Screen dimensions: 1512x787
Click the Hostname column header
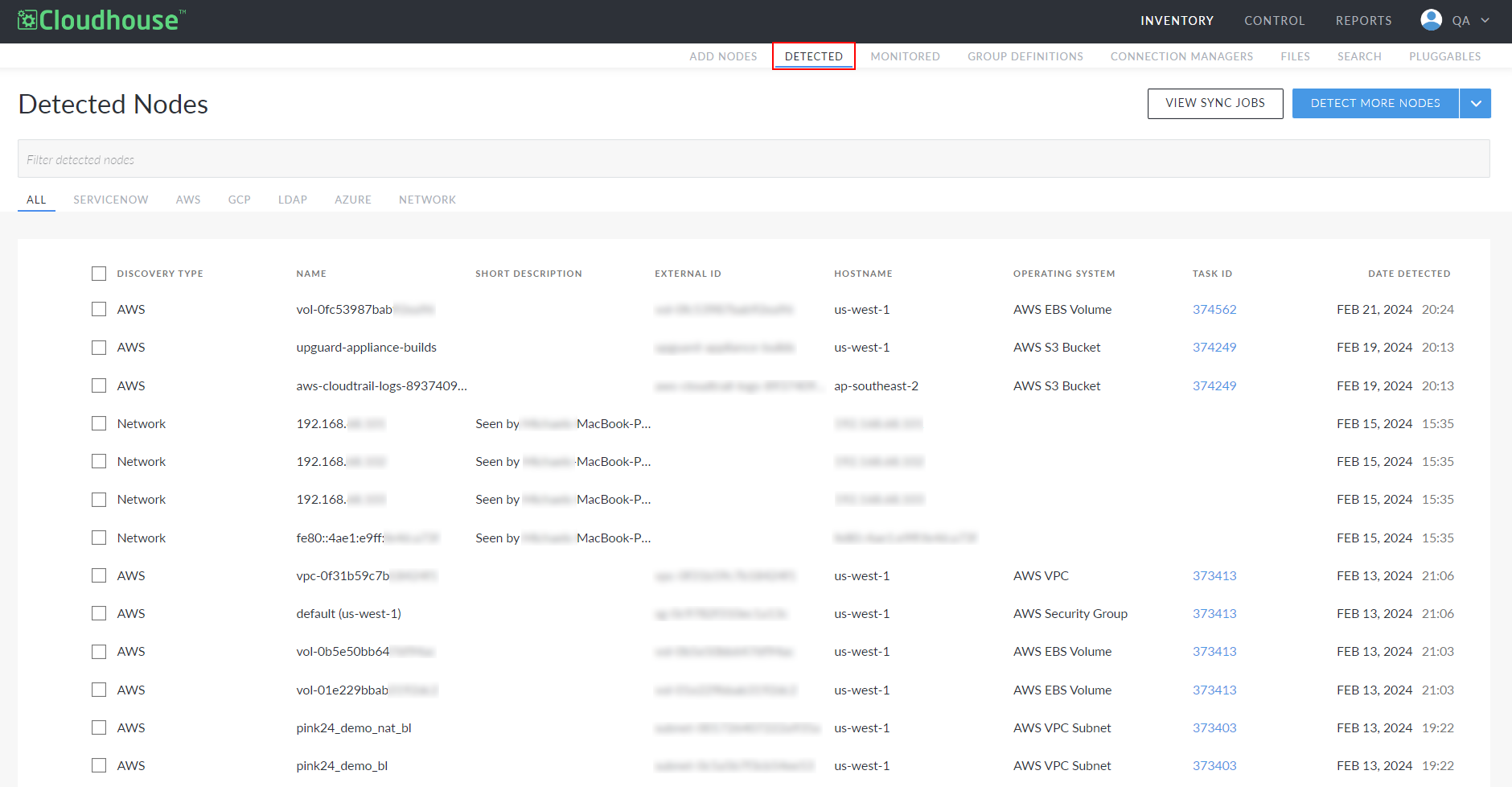[863, 274]
